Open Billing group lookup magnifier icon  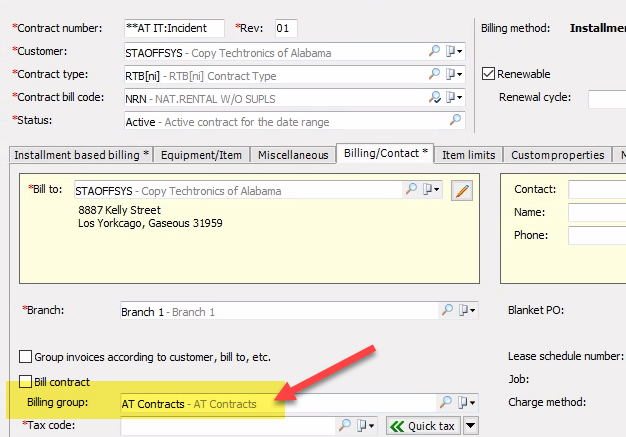446,402
